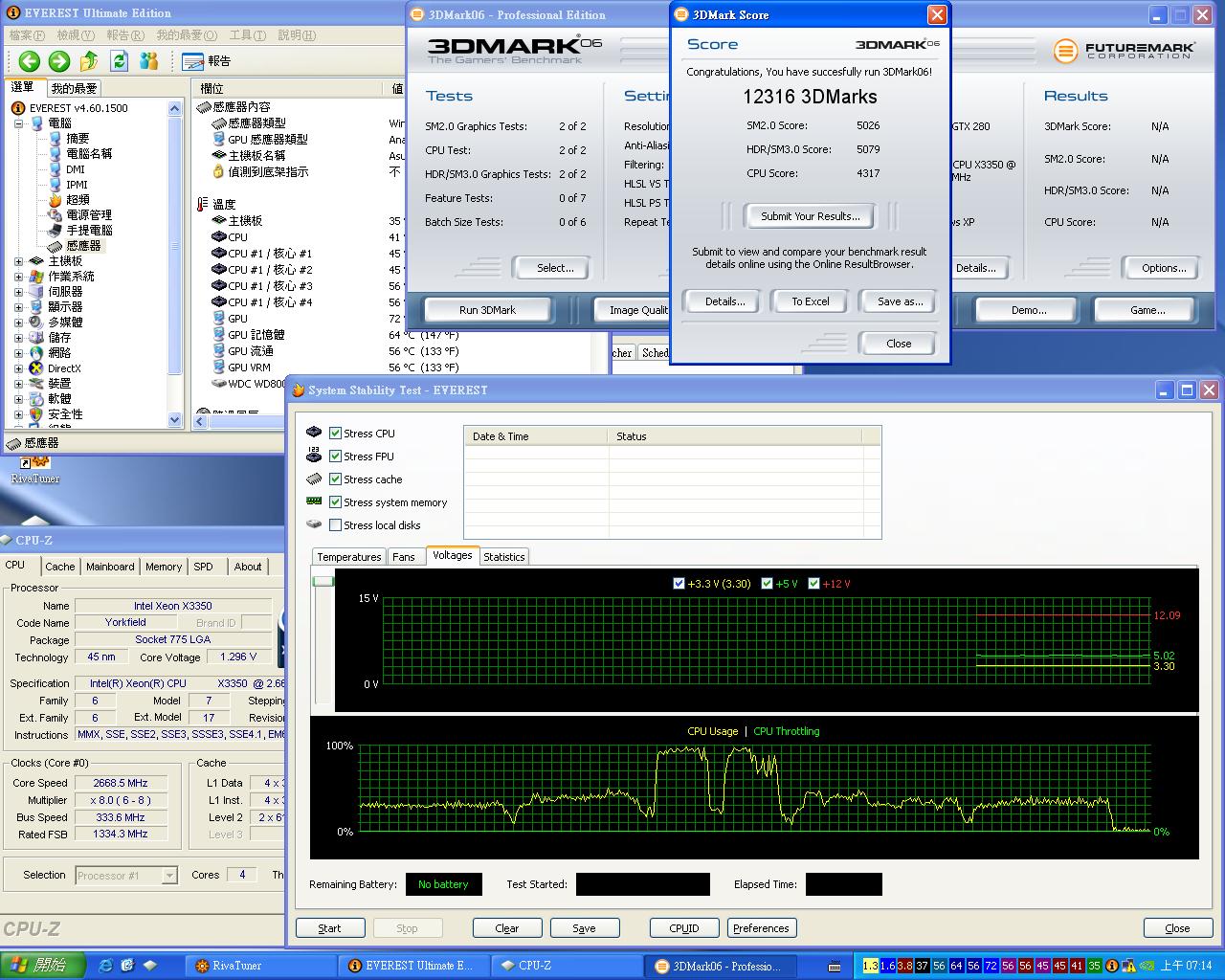This screenshot has width=1225, height=980.
Task: Click the EVEREST root node icon
Action: click(18, 108)
